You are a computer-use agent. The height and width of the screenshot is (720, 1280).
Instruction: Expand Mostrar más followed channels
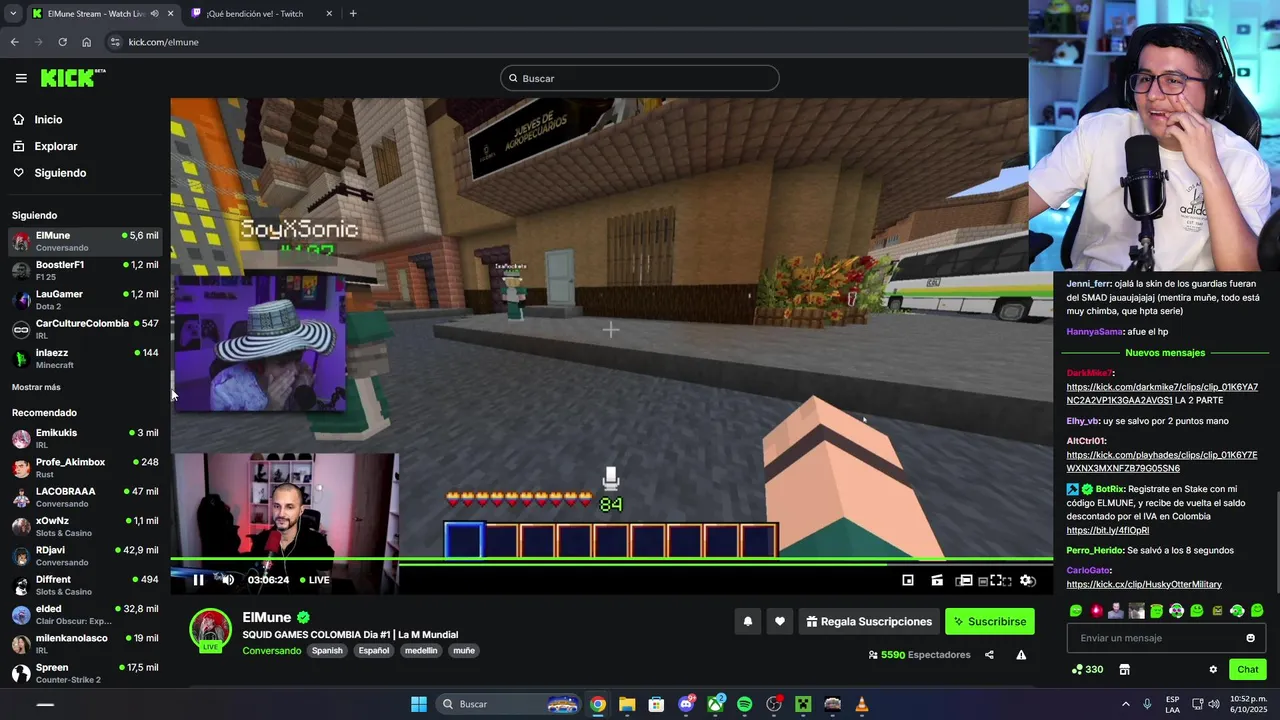(36, 387)
